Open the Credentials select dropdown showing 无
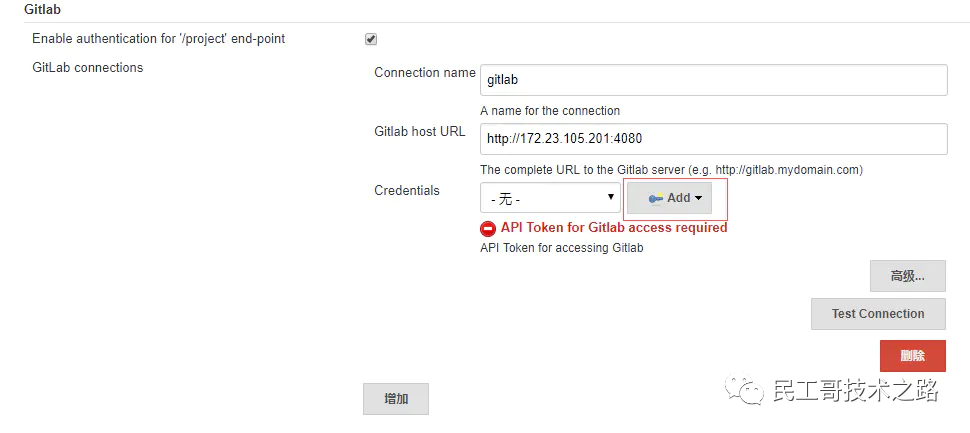 [550, 198]
